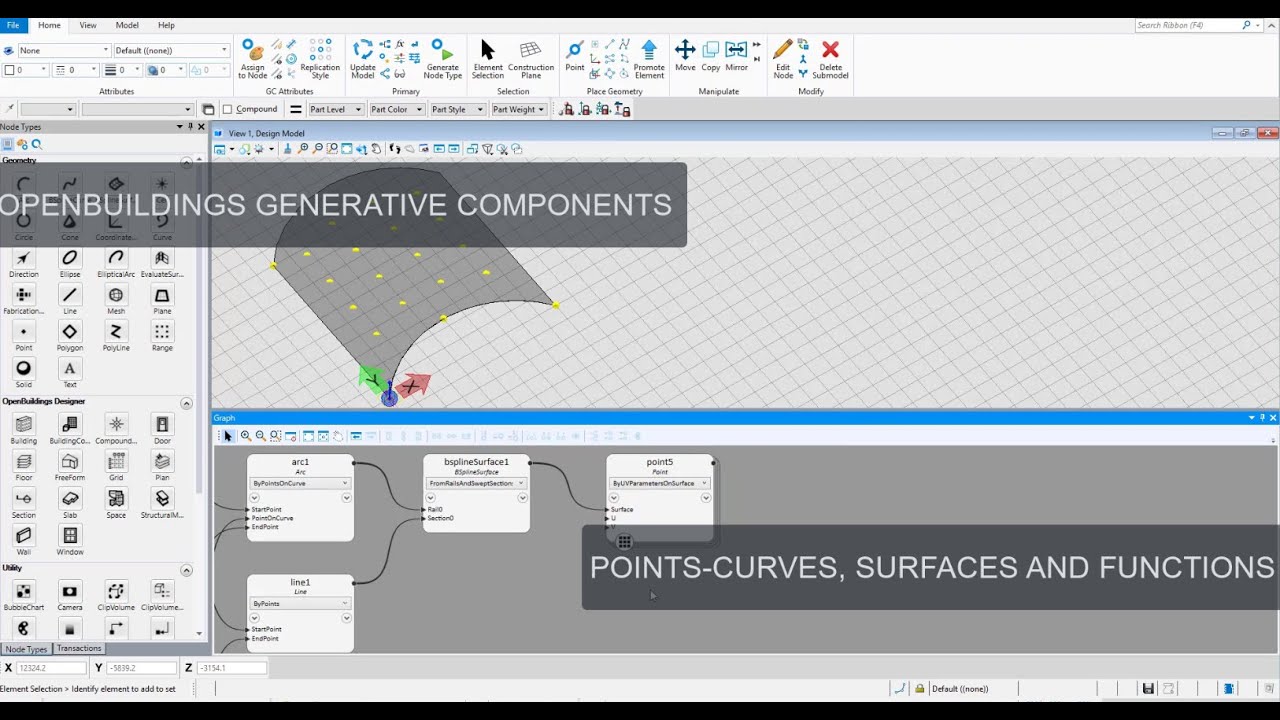Select the Mirror manipulate tool
This screenshot has width=1280, height=720.
737,50
